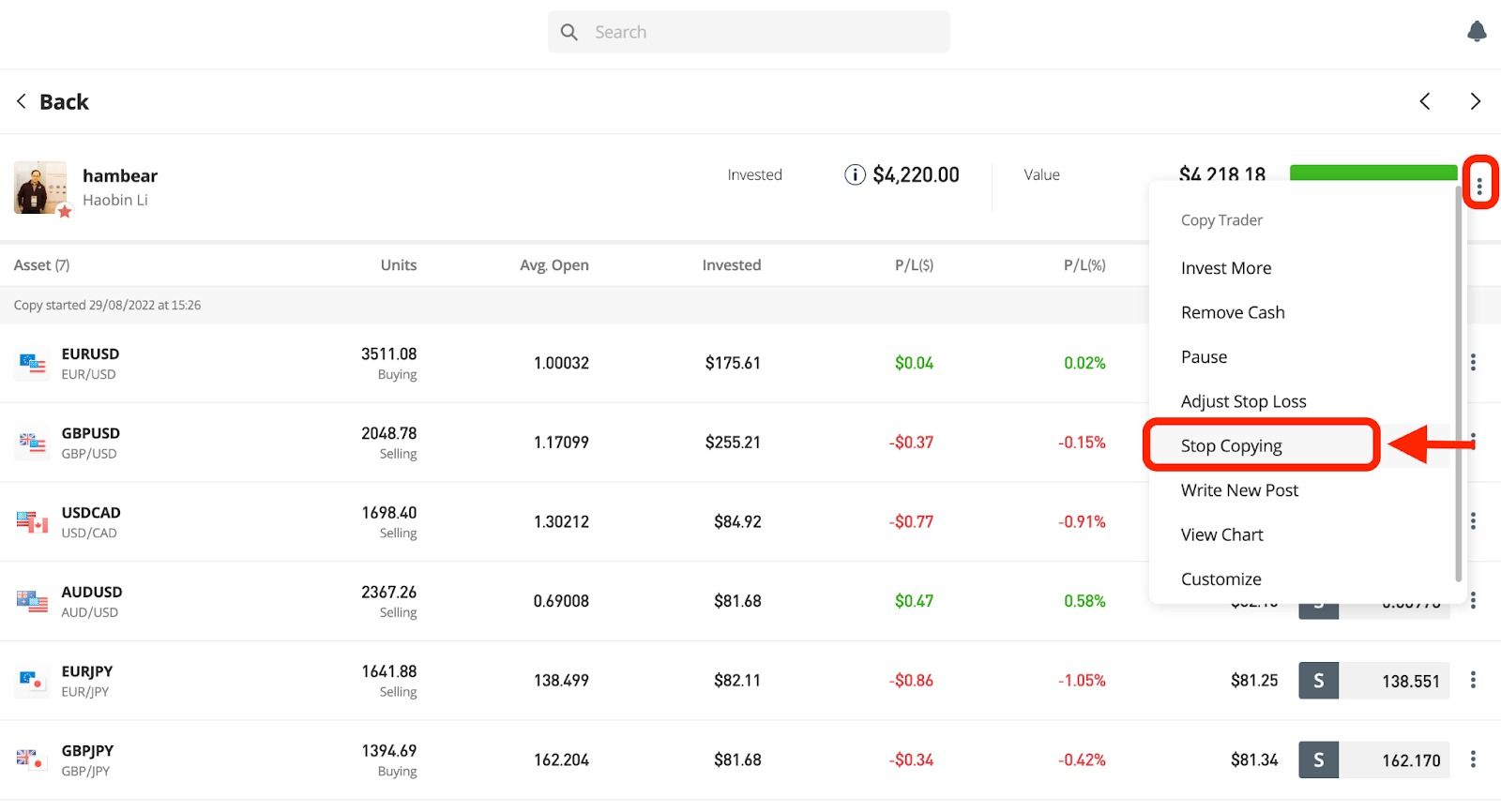Click the EURUSD flag pair icon
The image size is (1501, 812).
[32, 363]
